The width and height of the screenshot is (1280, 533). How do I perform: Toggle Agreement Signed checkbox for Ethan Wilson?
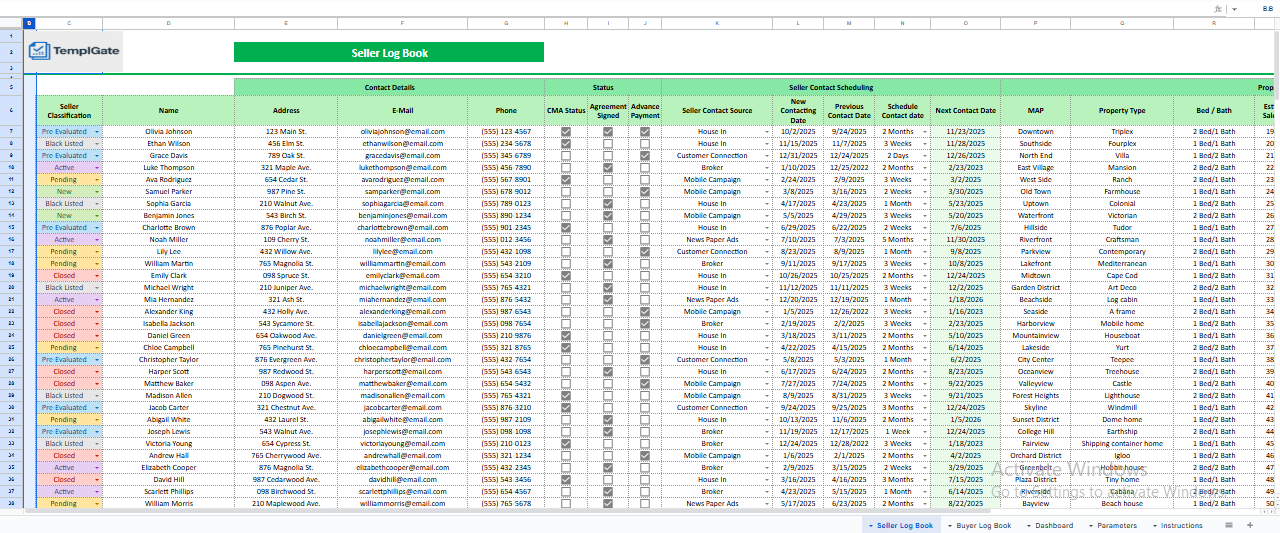point(608,143)
